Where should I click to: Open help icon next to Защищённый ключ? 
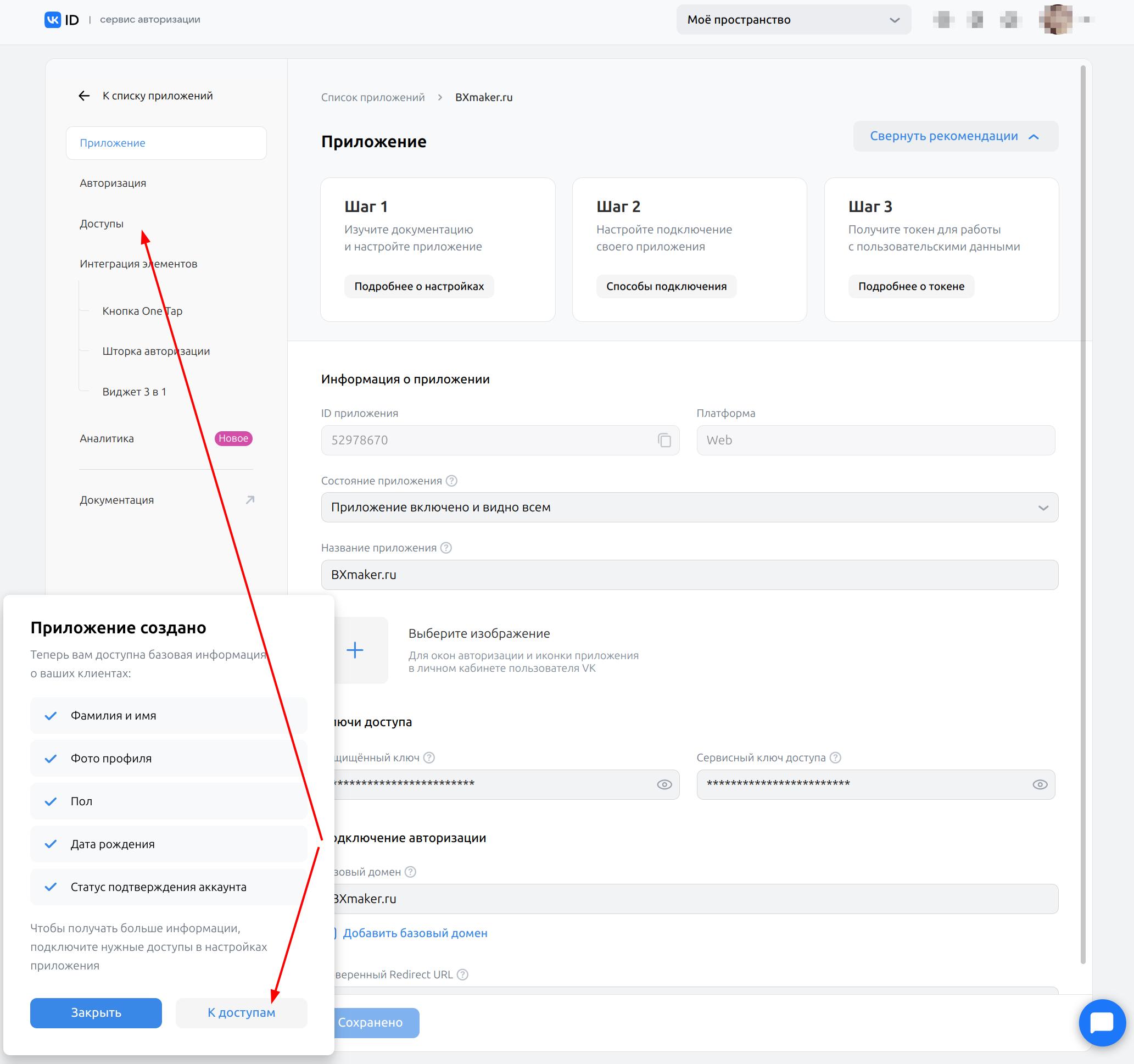[429, 757]
